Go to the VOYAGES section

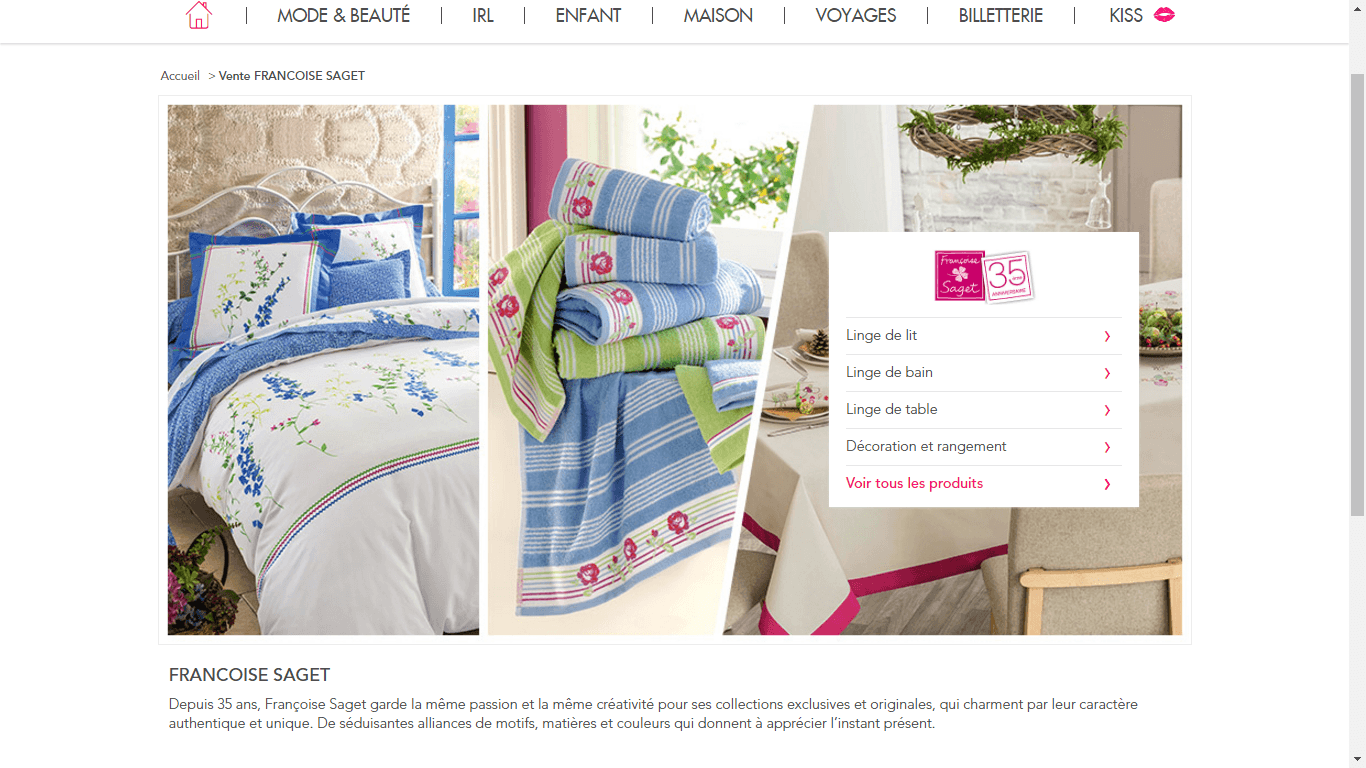856,15
